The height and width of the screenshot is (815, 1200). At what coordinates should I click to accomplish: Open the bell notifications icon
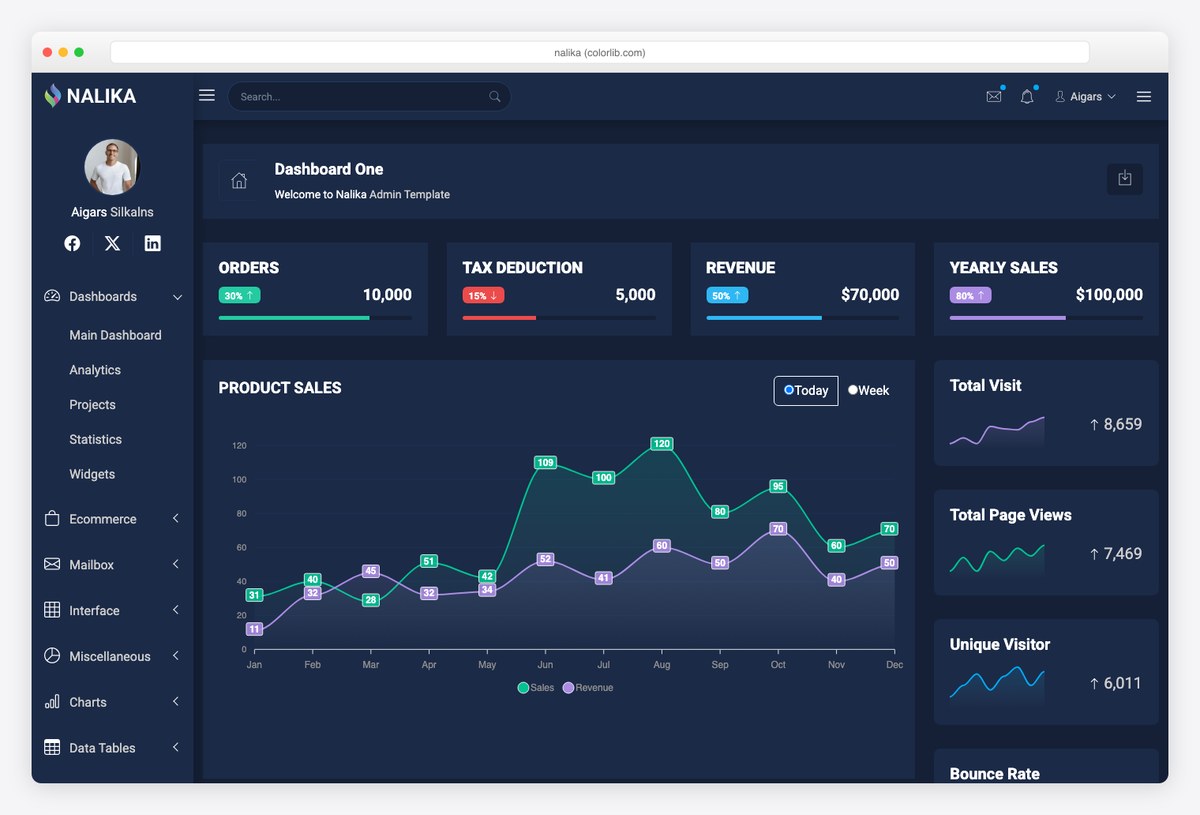[x=1027, y=97]
